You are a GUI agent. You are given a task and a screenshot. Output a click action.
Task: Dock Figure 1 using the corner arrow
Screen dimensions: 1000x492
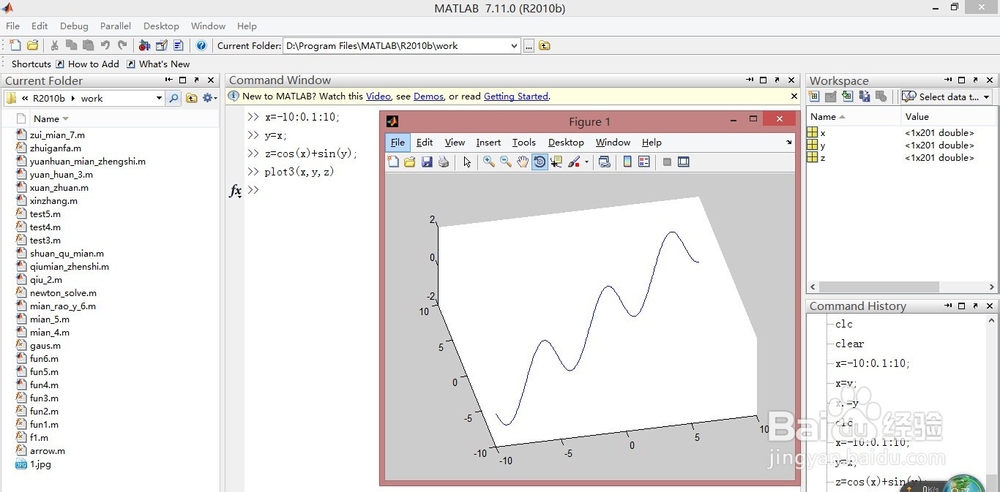coord(790,142)
